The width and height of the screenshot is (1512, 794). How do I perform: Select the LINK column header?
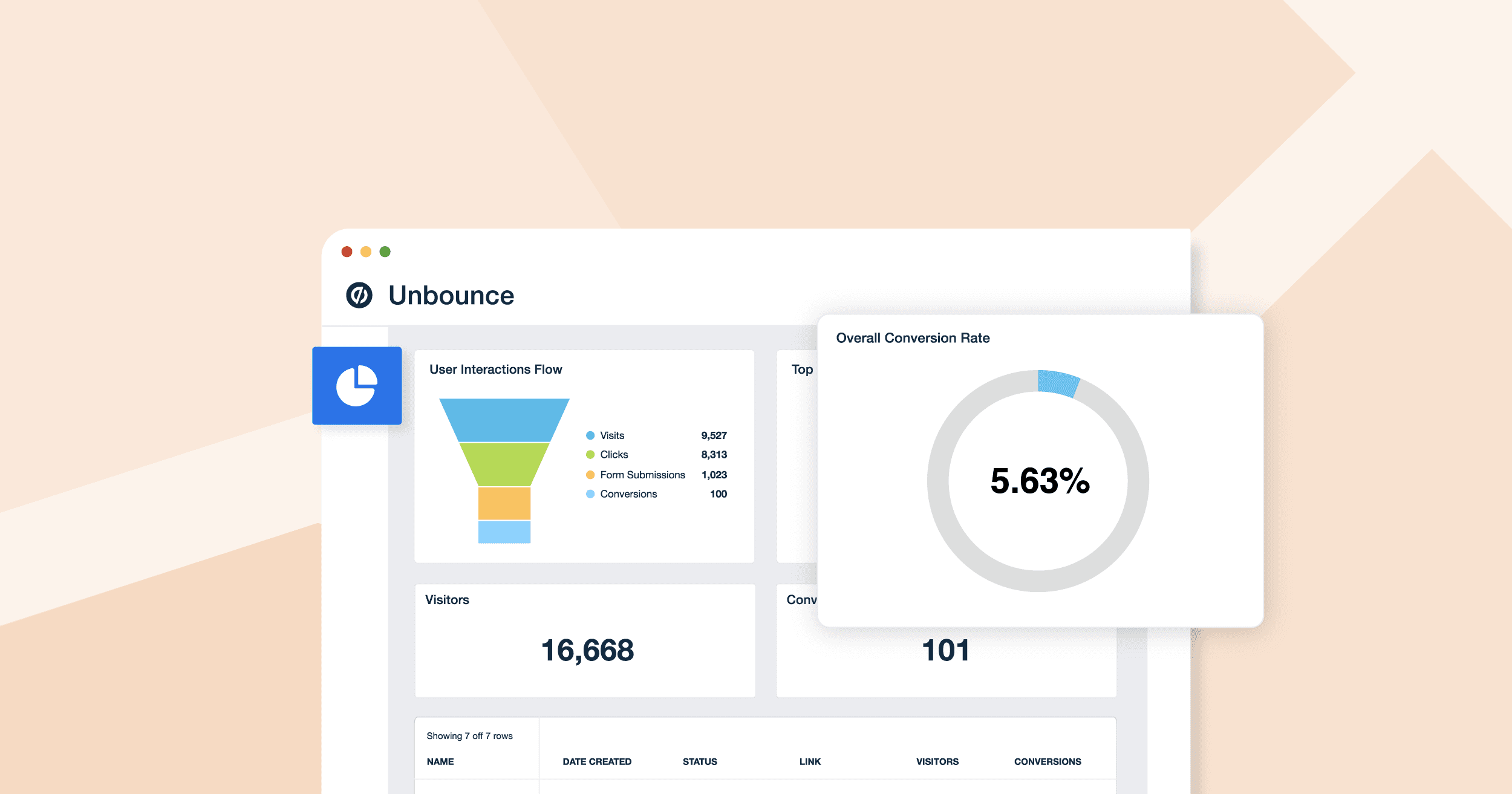pyautogui.click(x=810, y=762)
